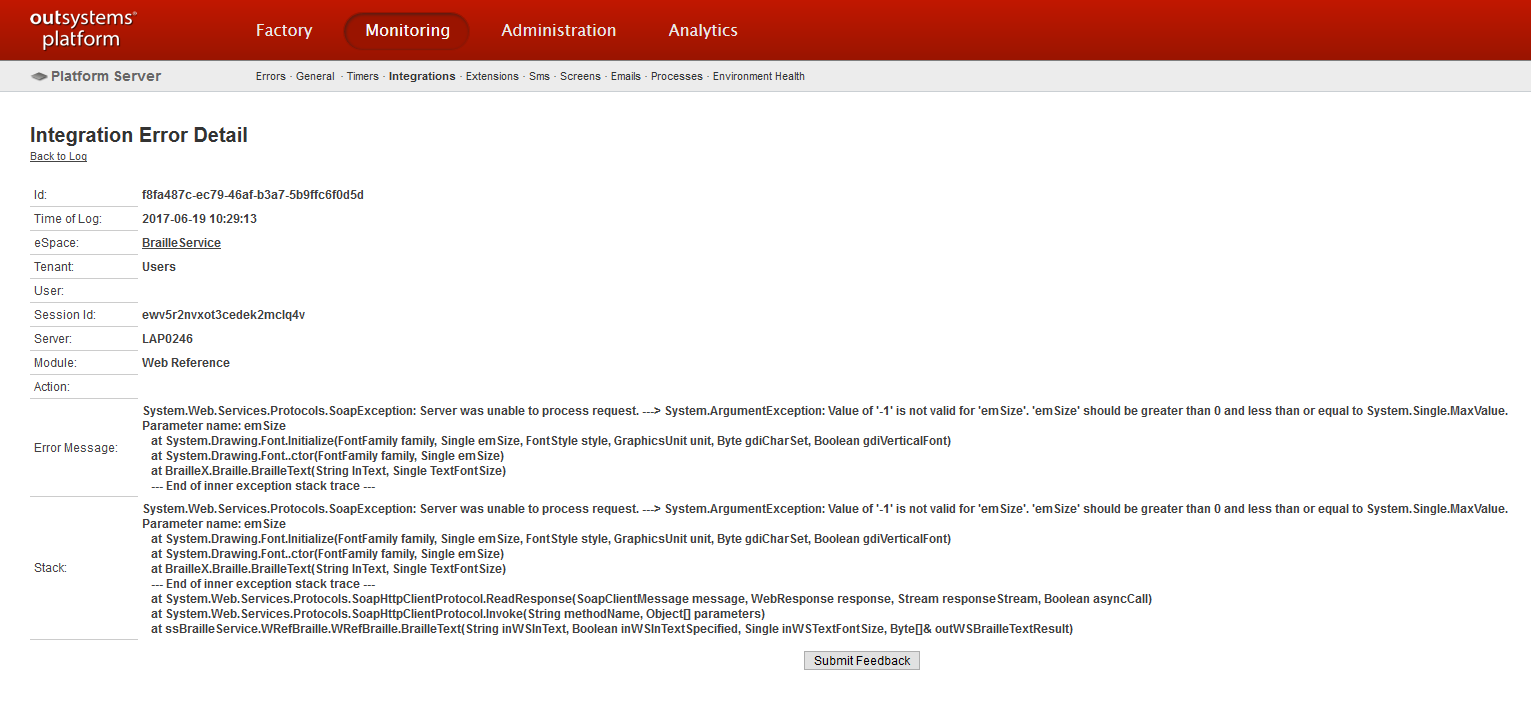Select the General monitoring category
Viewport: 1531px width, 707px height.
point(315,76)
